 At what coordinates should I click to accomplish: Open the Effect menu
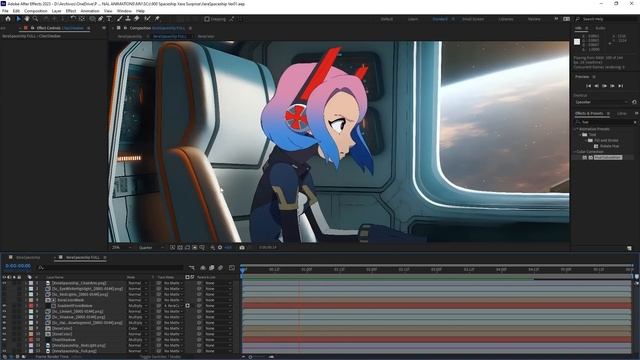[x=71, y=11]
